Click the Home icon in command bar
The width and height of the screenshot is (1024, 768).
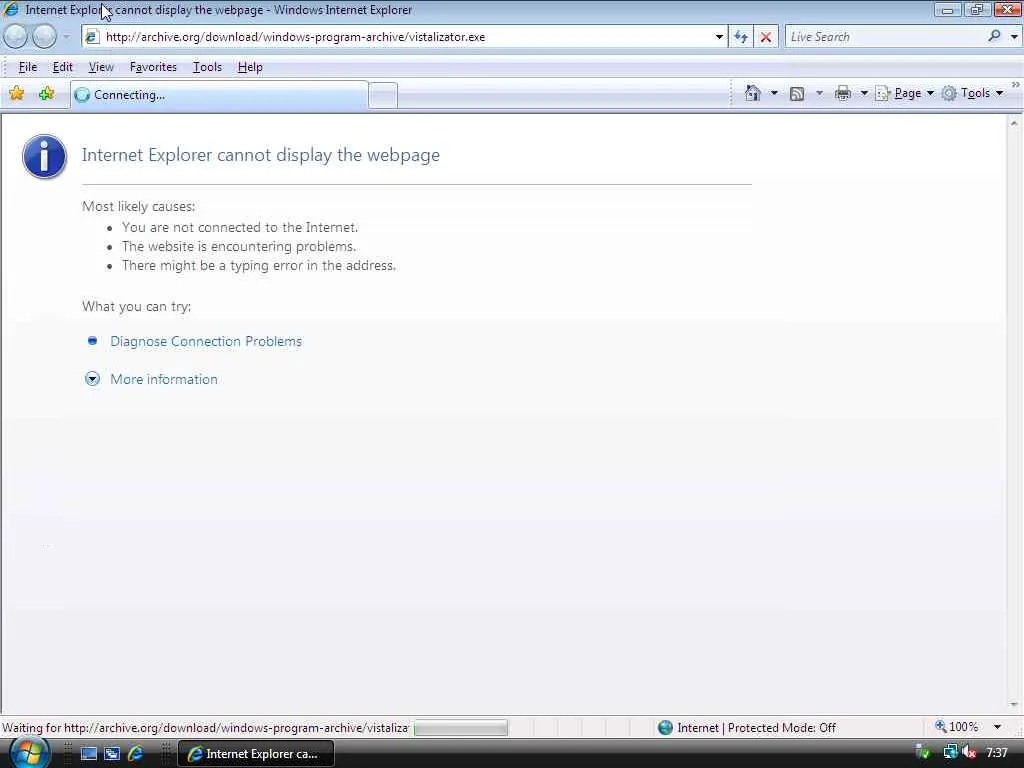click(752, 93)
